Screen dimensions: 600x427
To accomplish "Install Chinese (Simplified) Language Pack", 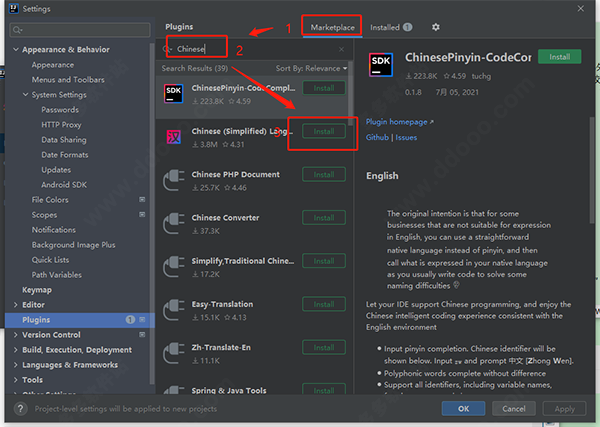I will pos(324,131).
